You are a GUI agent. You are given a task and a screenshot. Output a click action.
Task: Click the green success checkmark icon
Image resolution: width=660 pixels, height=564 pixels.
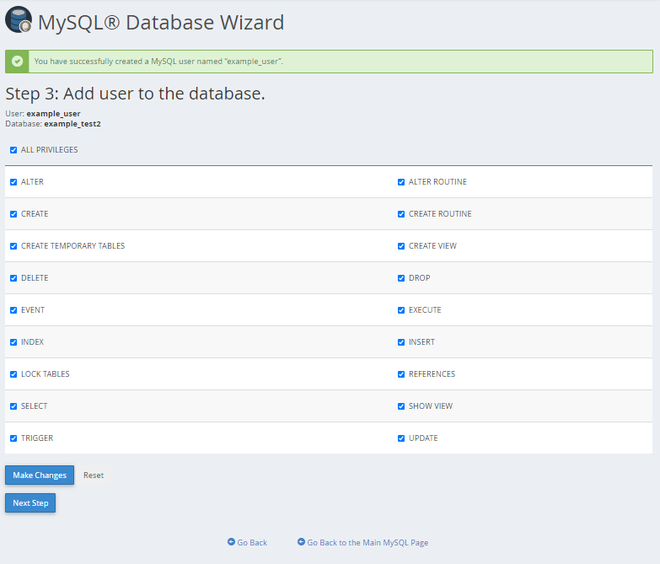tap(18, 61)
